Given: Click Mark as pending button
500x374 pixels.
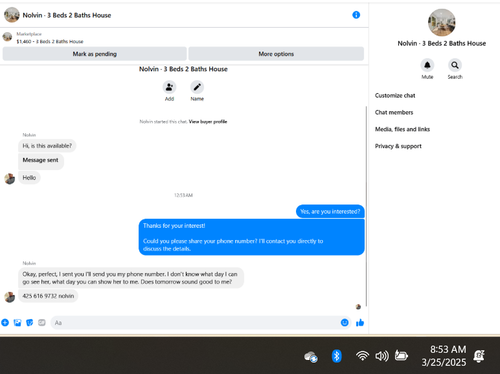Looking at the screenshot, I should point(95,54).
